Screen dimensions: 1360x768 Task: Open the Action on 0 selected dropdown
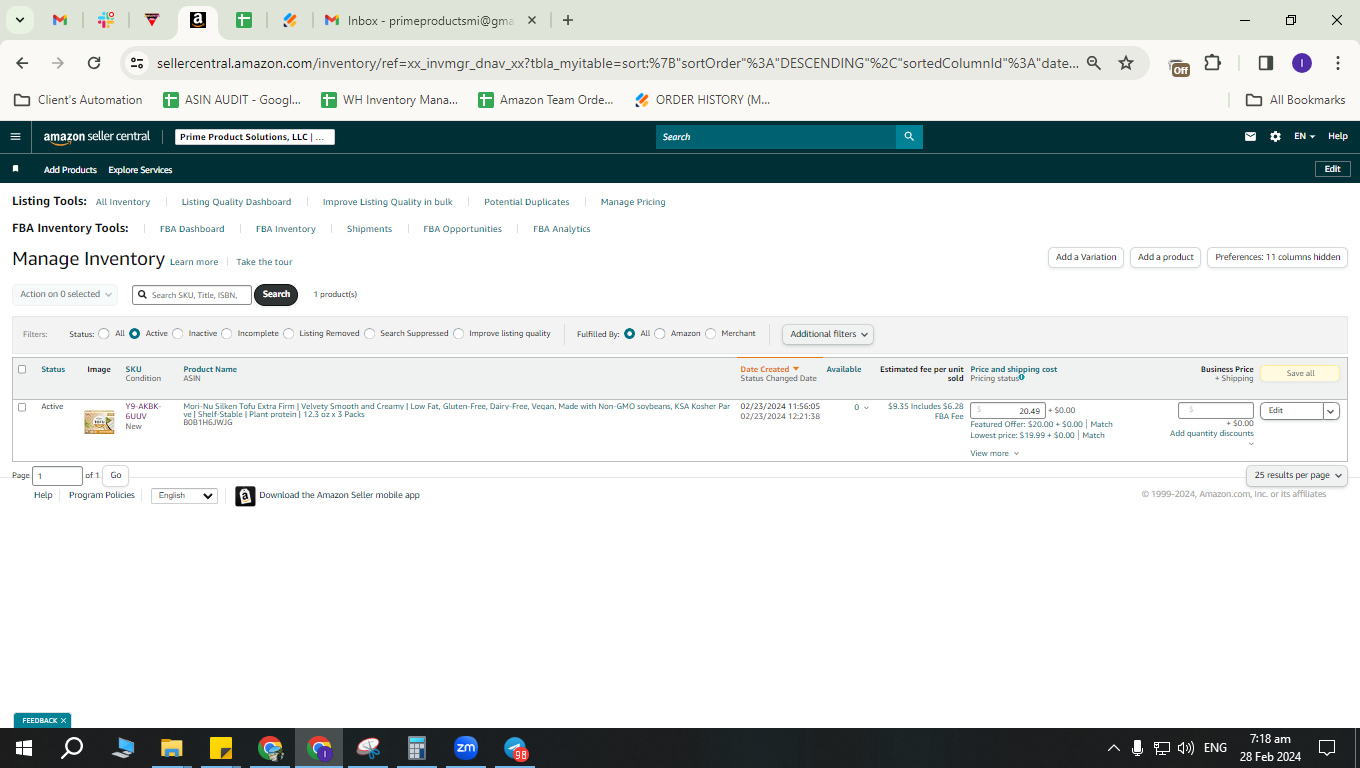[65, 294]
